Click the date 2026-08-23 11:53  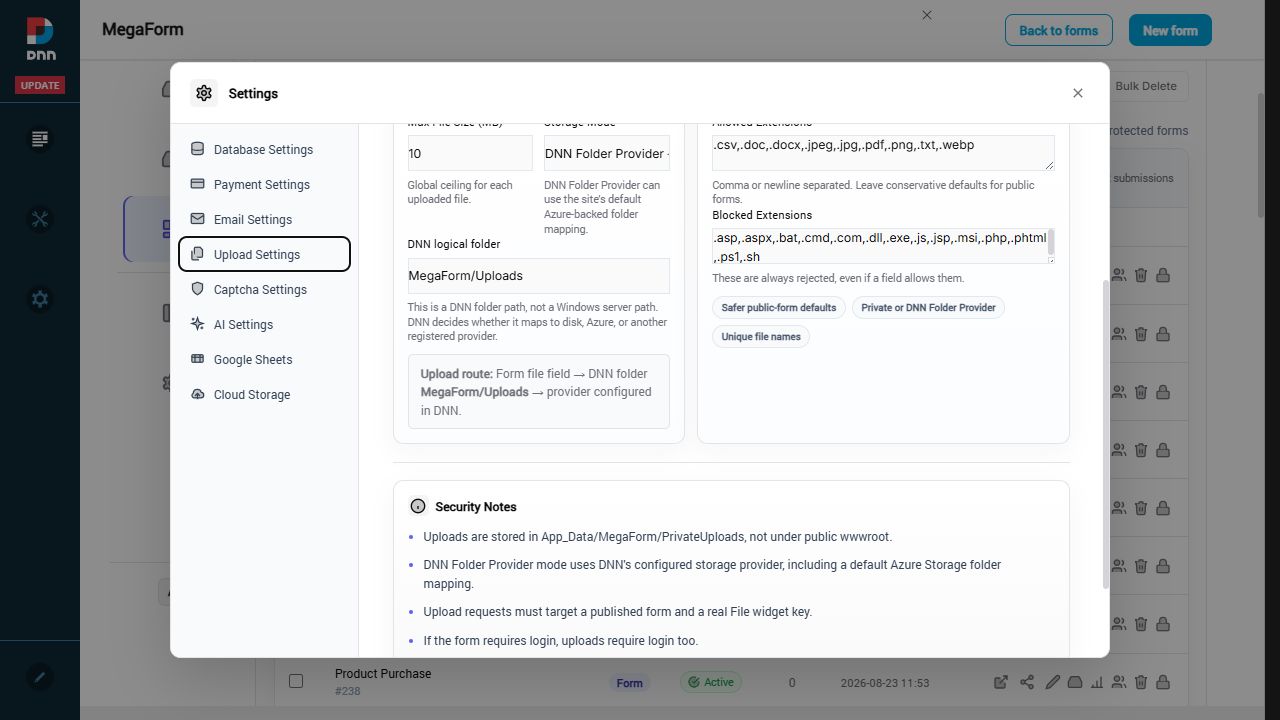coord(885,683)
